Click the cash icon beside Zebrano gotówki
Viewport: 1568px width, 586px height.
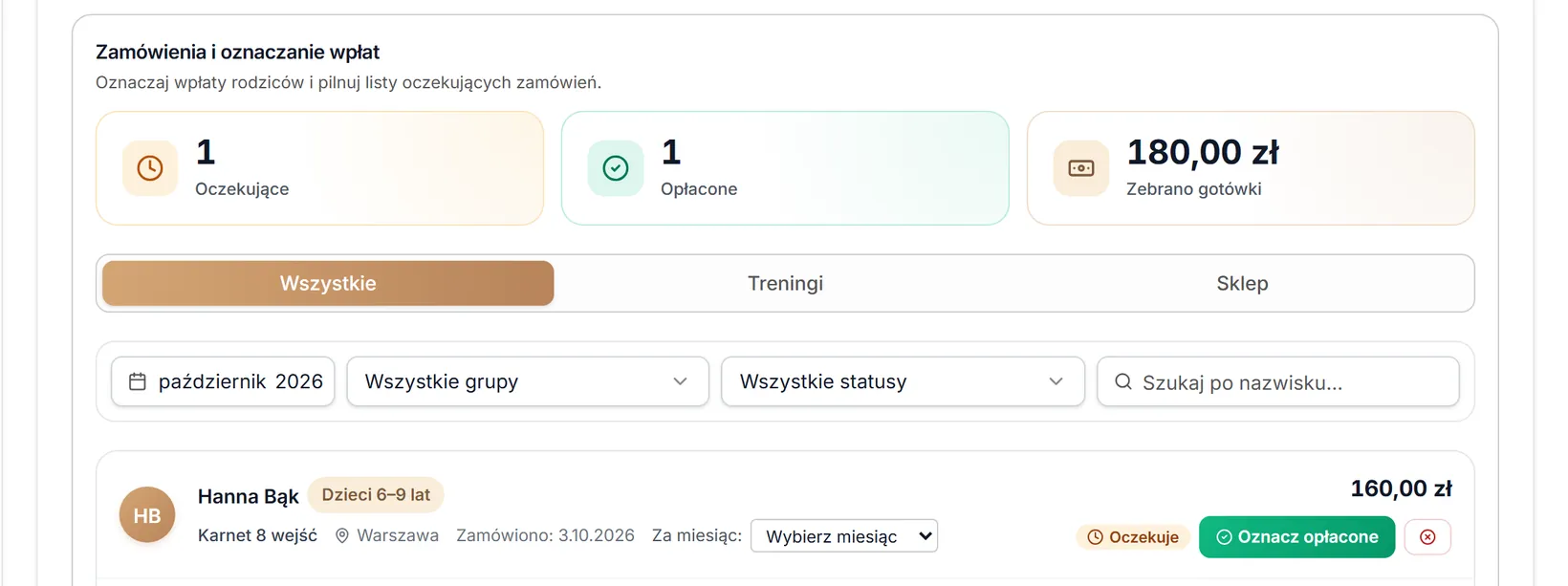(1081, 168)
